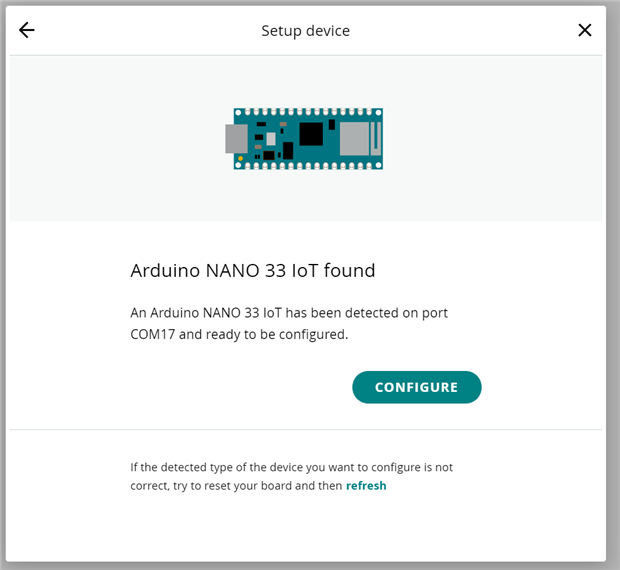Click the text mentioning port COM17
This screenshot has width=620, height=570.
click(x=289, y=323)
